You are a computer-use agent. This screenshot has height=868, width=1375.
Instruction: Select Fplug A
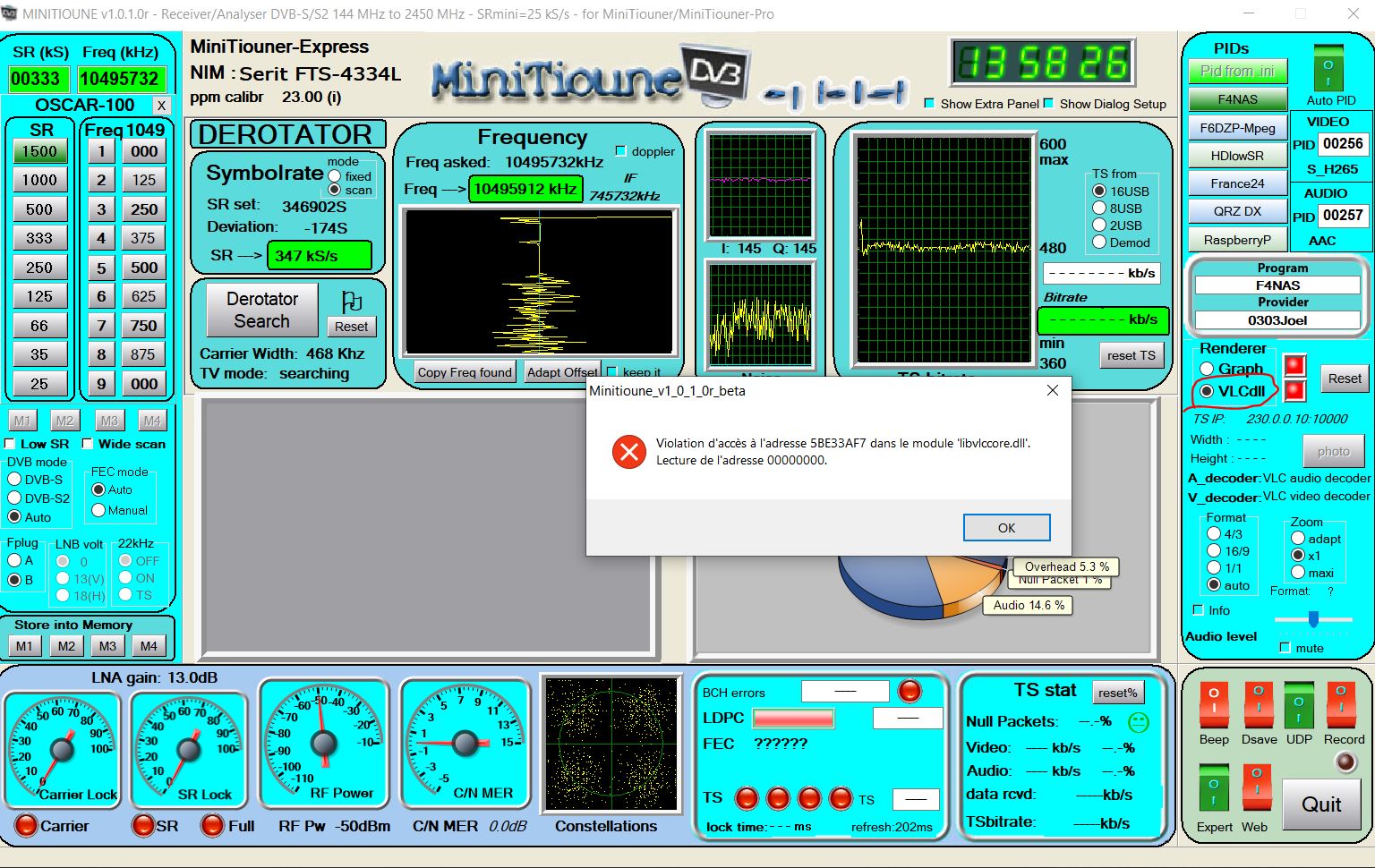[14, 560]
